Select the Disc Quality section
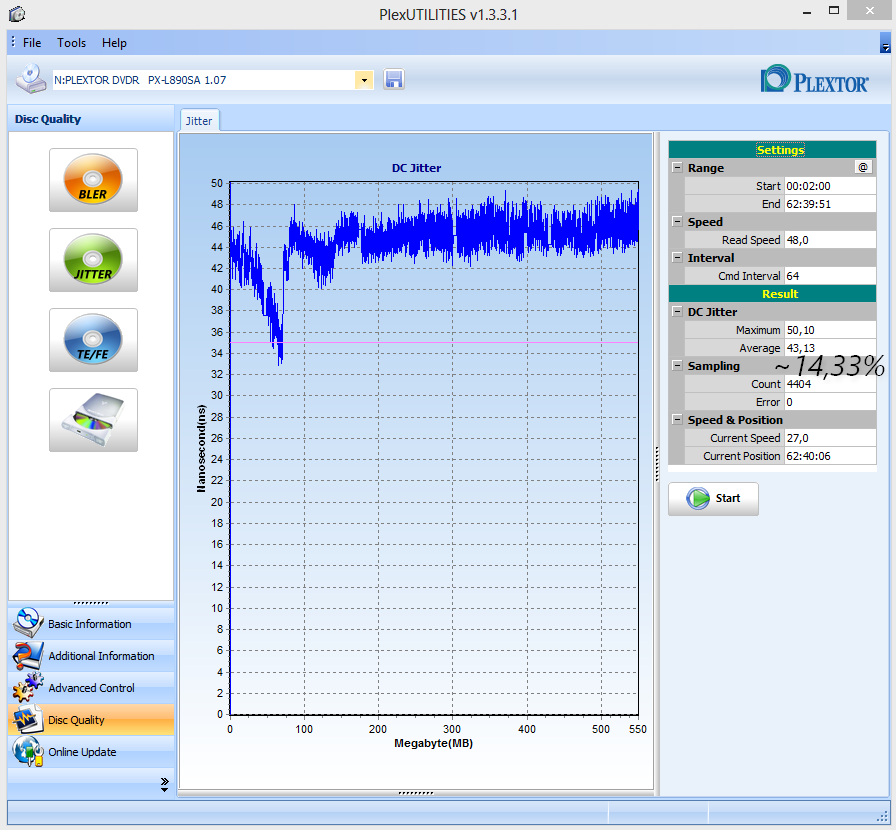This screenshot has height=830, width=896. (91, 720)
